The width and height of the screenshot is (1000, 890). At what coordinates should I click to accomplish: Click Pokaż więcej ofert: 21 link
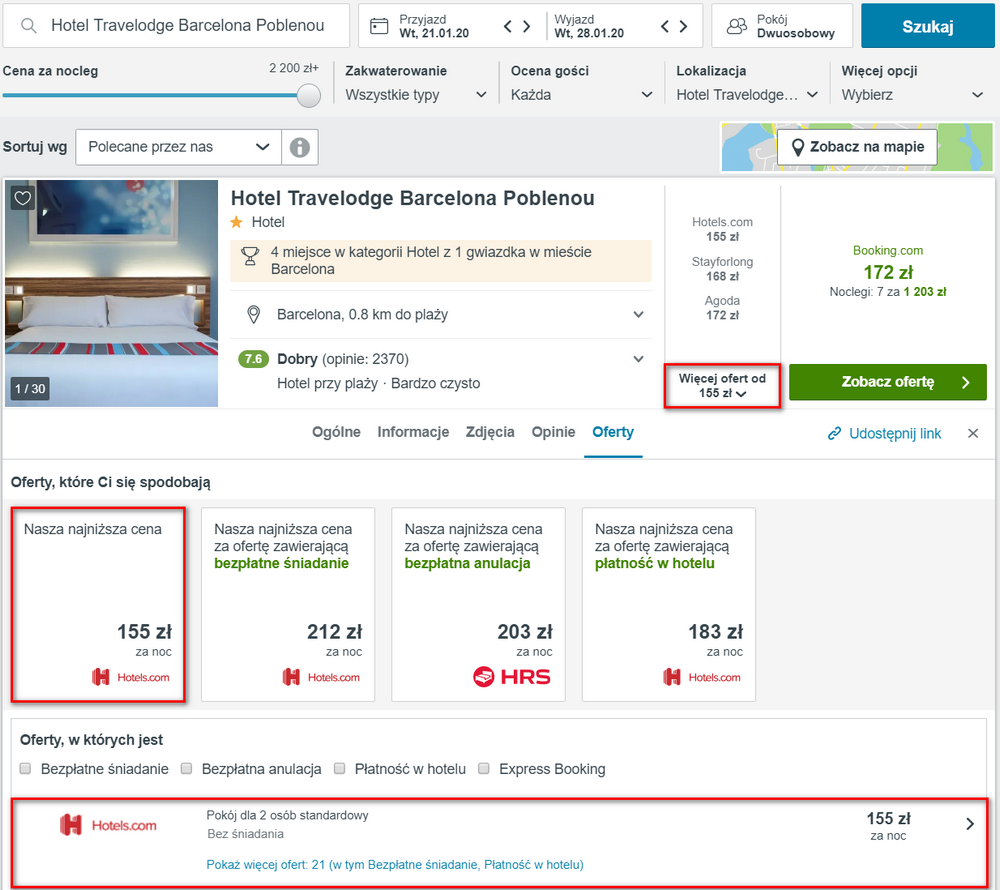click(x=395, y=864)
